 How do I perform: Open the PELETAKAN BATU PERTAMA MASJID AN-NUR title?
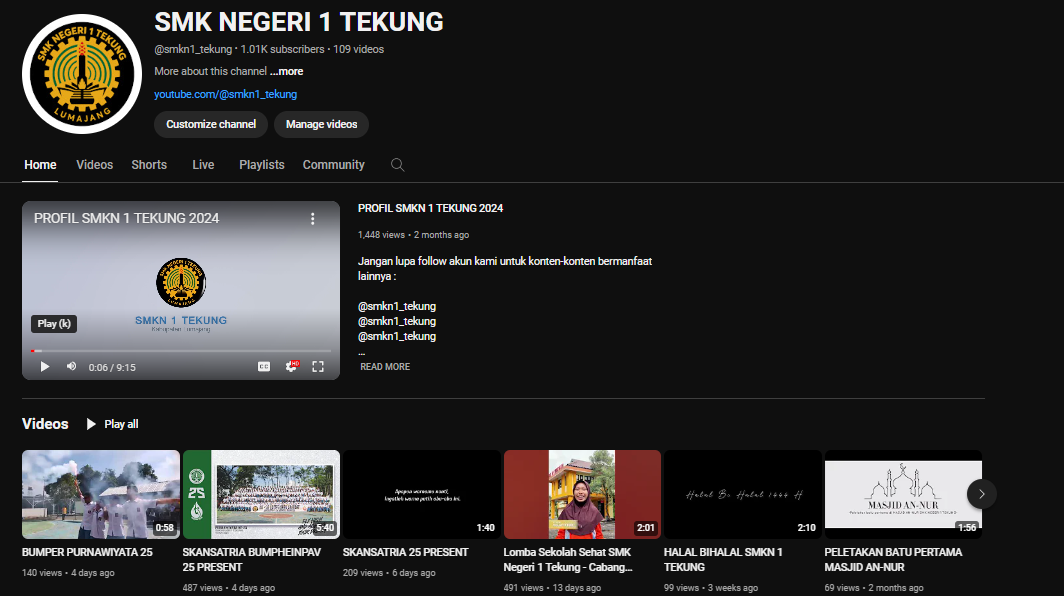coord(893,560)
